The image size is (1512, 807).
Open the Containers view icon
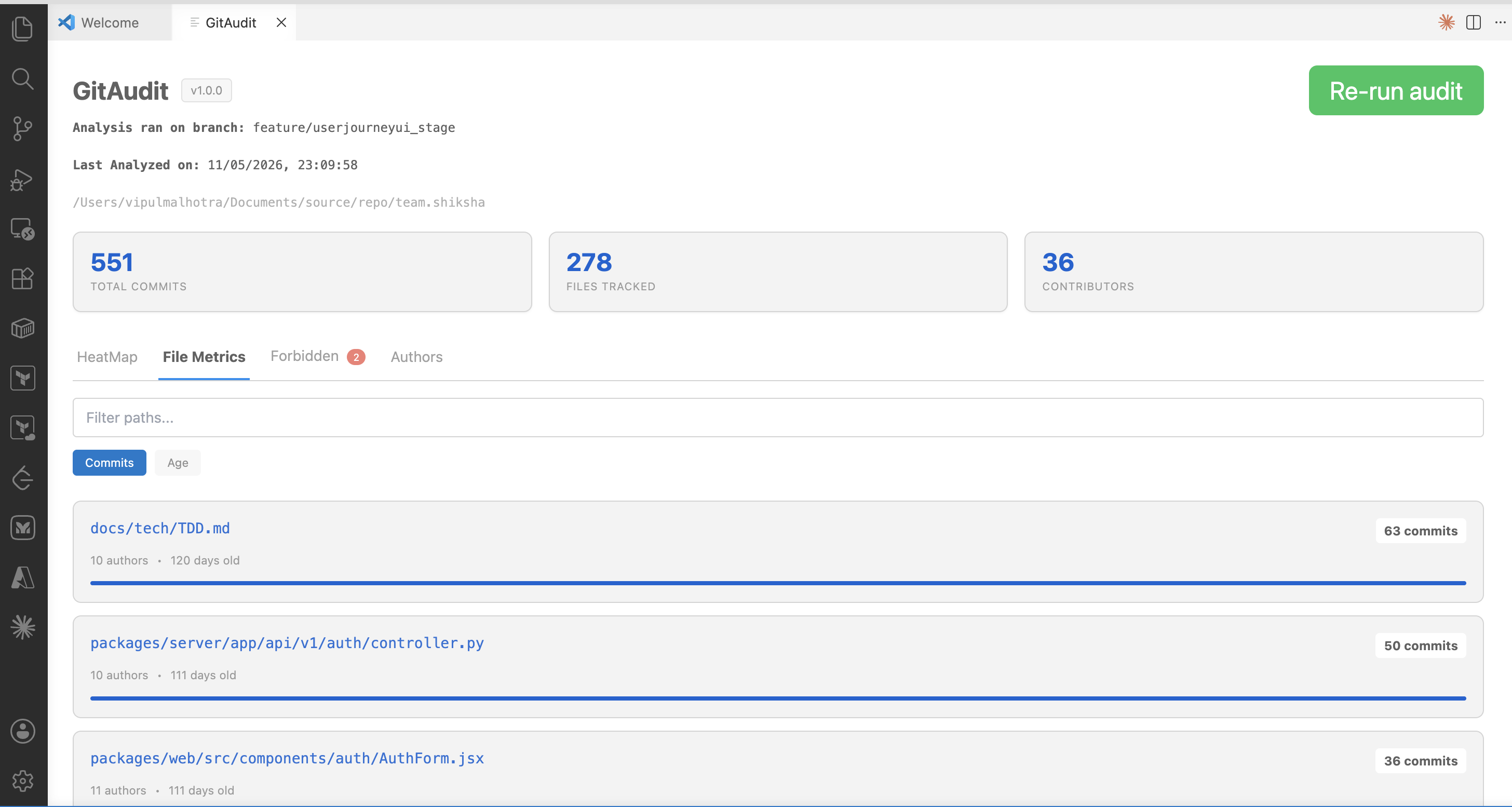(x=22, y=328)
